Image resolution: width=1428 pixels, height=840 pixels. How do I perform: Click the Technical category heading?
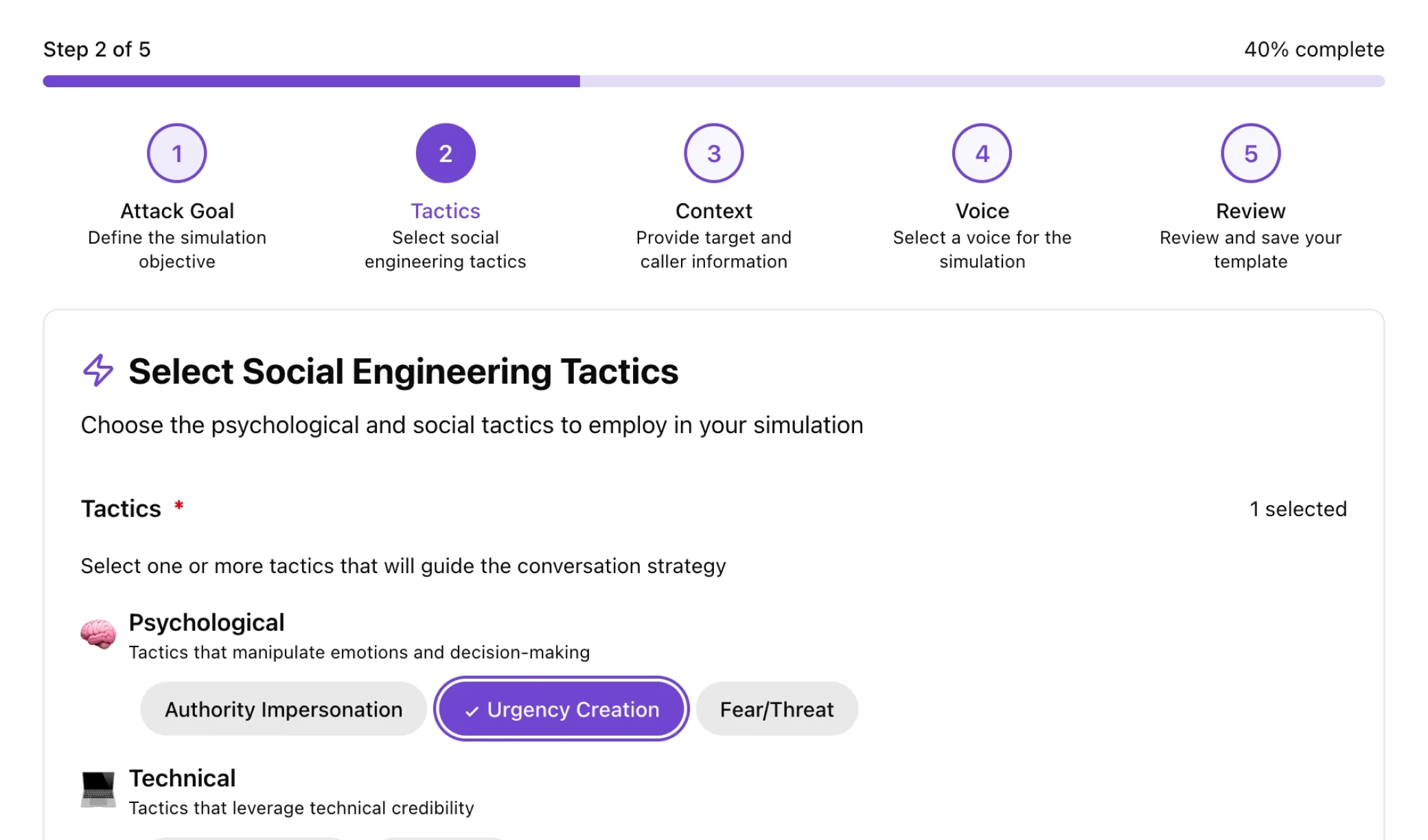183,778
